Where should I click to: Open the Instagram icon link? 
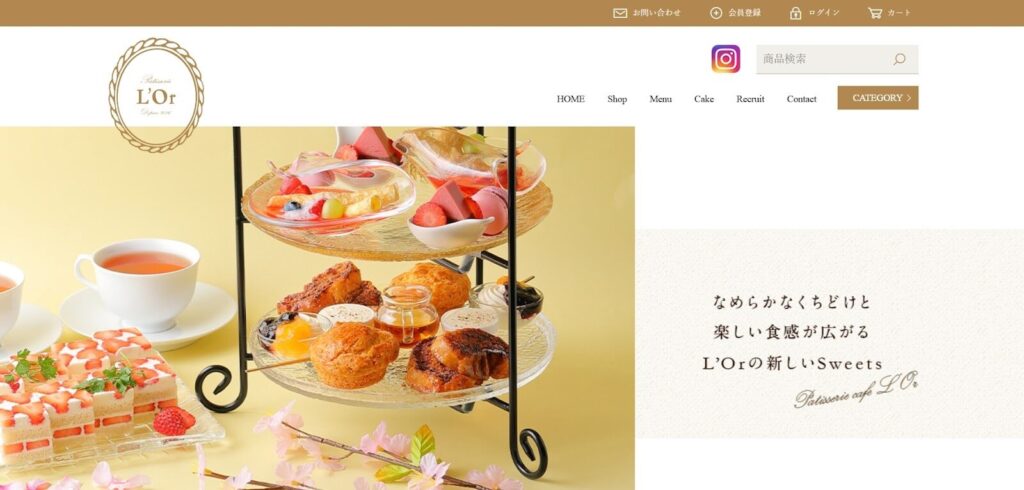click(726, 59)
